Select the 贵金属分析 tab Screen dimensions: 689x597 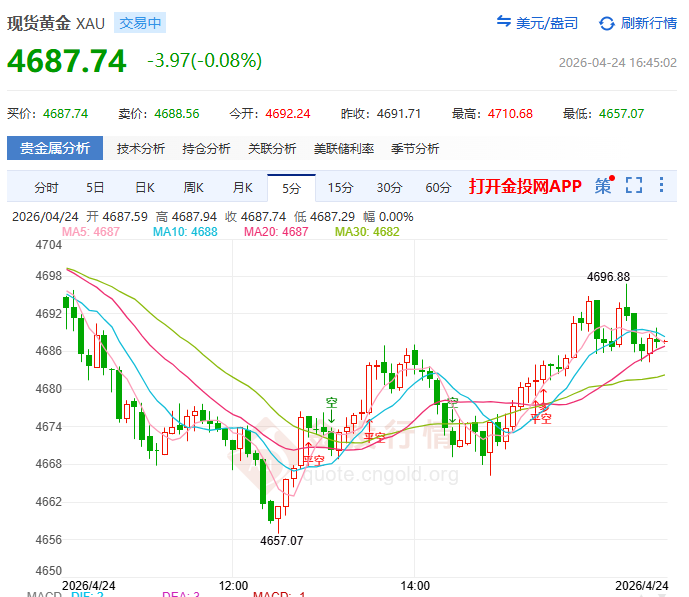click(55, 148)
